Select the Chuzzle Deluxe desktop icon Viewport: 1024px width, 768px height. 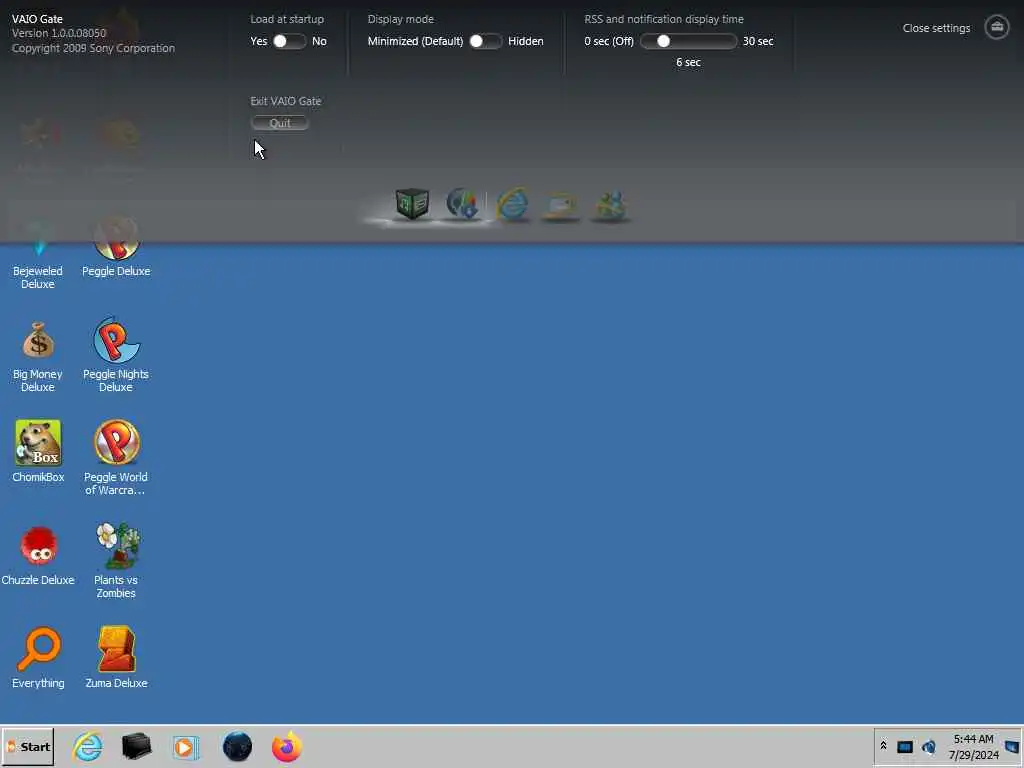coord(38,555)
